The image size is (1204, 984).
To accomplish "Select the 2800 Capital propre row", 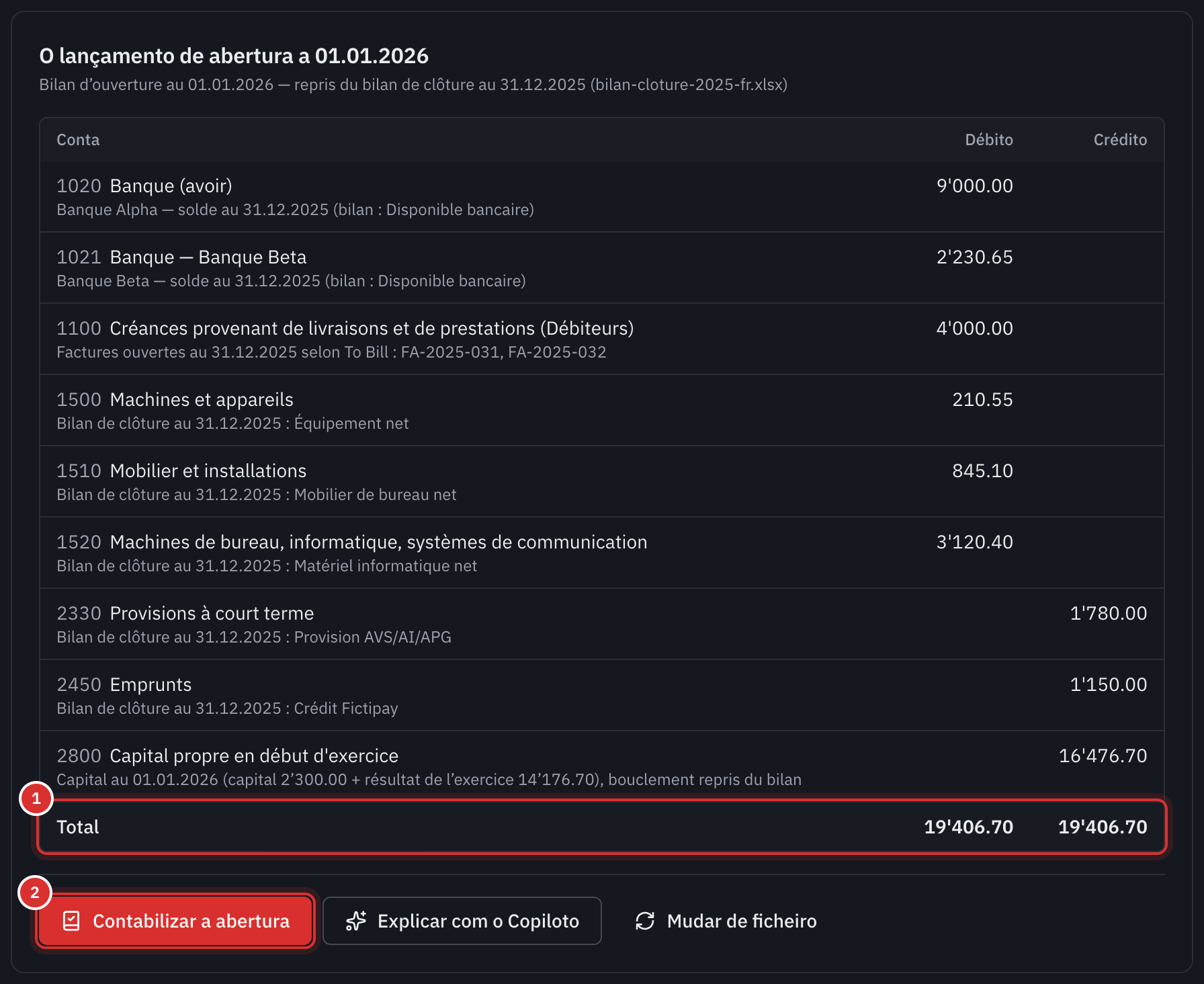I will coord(602,766).
